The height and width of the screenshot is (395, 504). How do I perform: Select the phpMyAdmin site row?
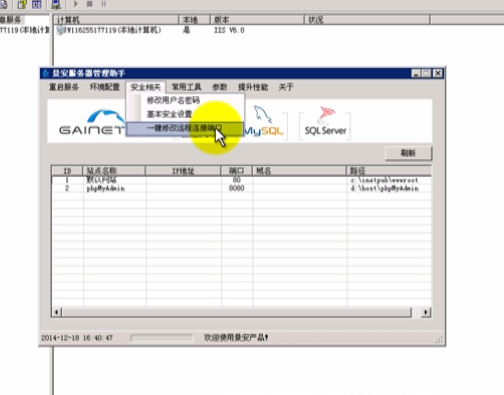click(x=241, y=188)
